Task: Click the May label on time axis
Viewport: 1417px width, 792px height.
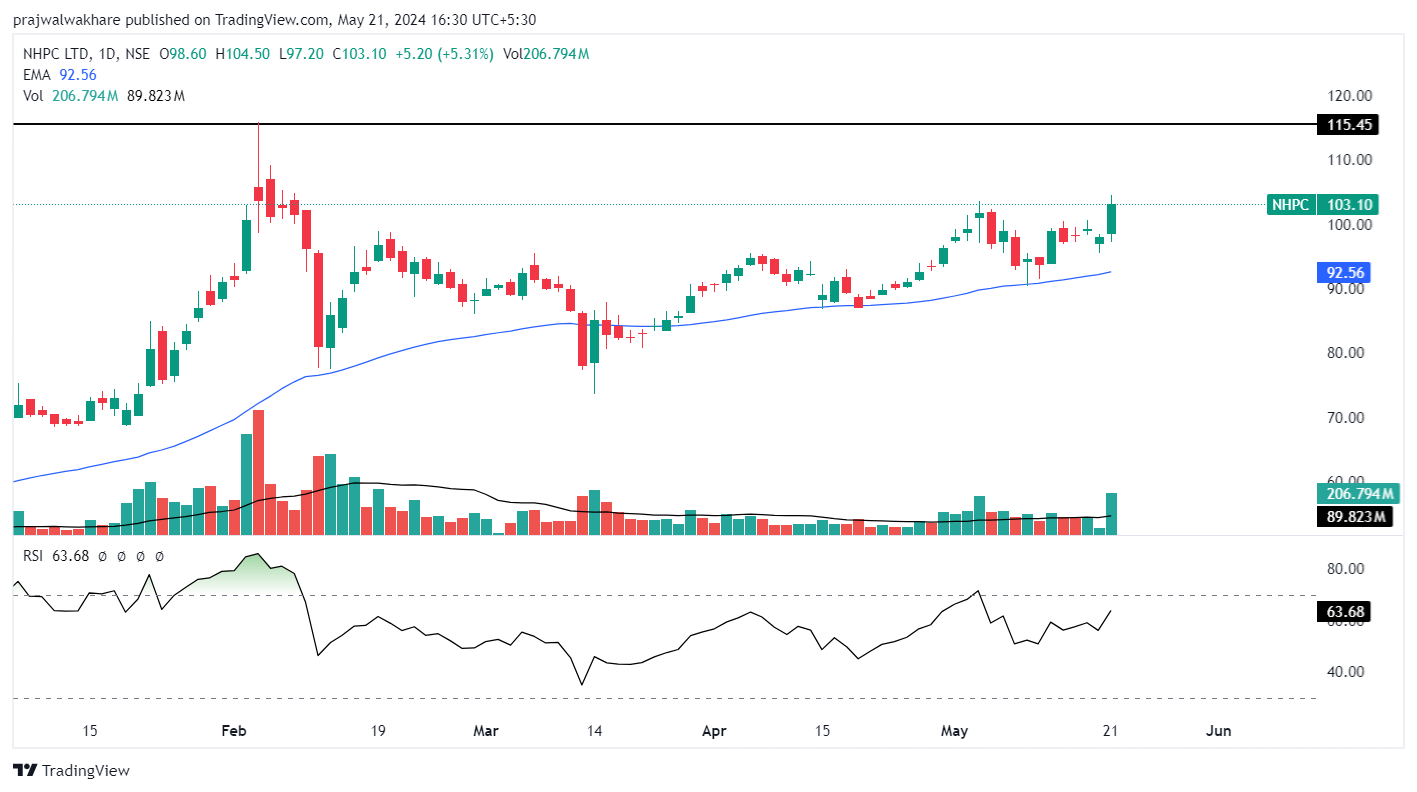Action: [x=955, y=731]
